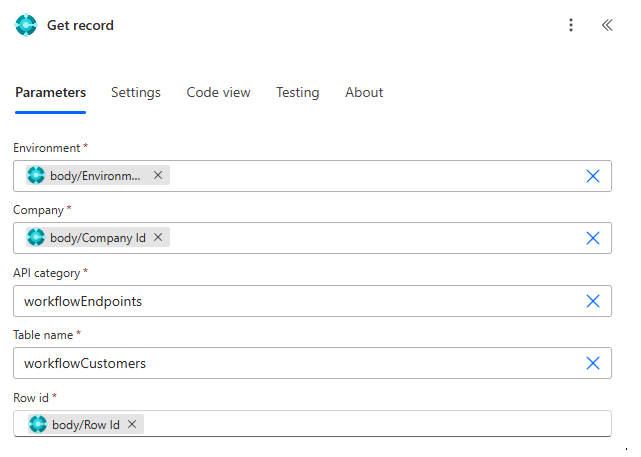The width and height of the screenshot is (641, 457).
Task: Click the body/Environm... token icon
Action: coord(37,175)
